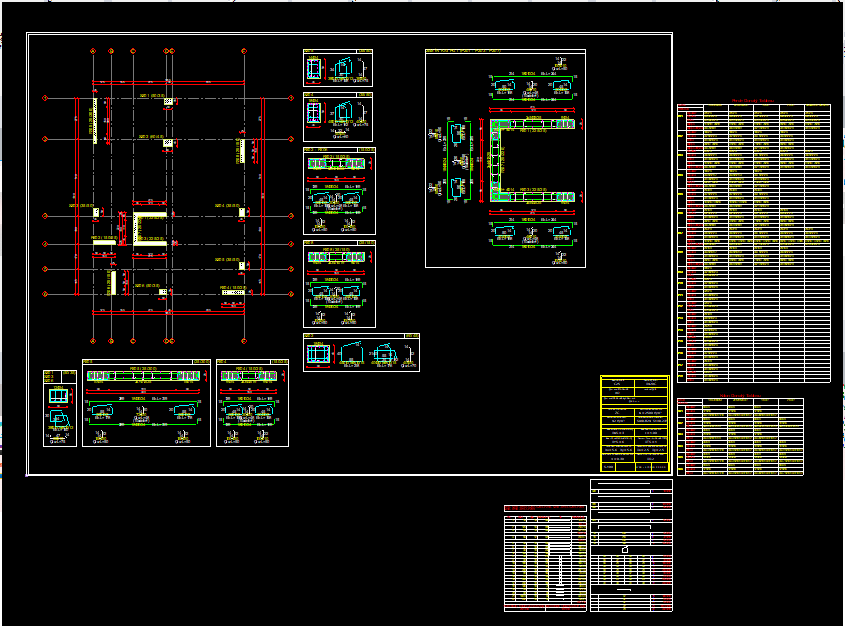The height and width of the screenshot is (628, 845).
Task: Select the white title block under the sheet
Action: (x=631, y=545)
